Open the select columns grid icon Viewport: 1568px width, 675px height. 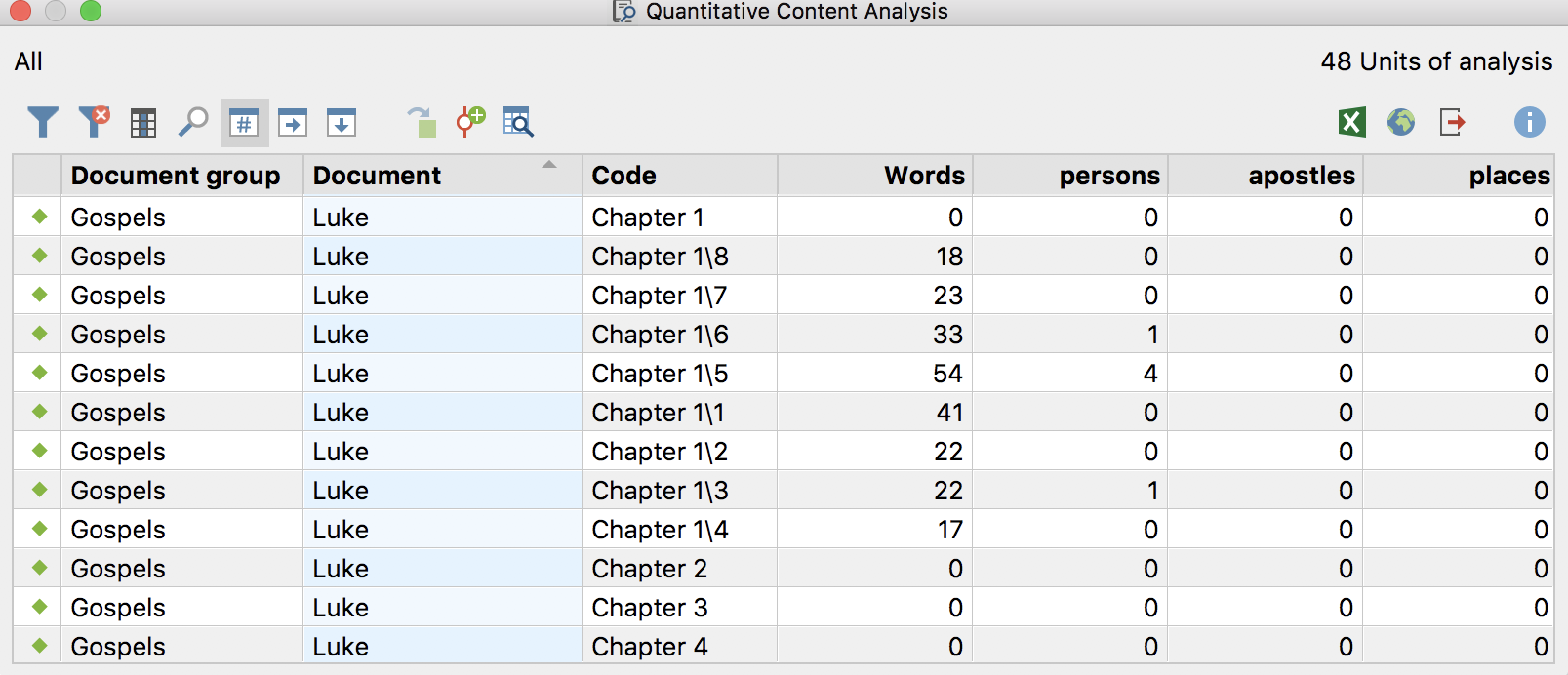click(143, 123)
